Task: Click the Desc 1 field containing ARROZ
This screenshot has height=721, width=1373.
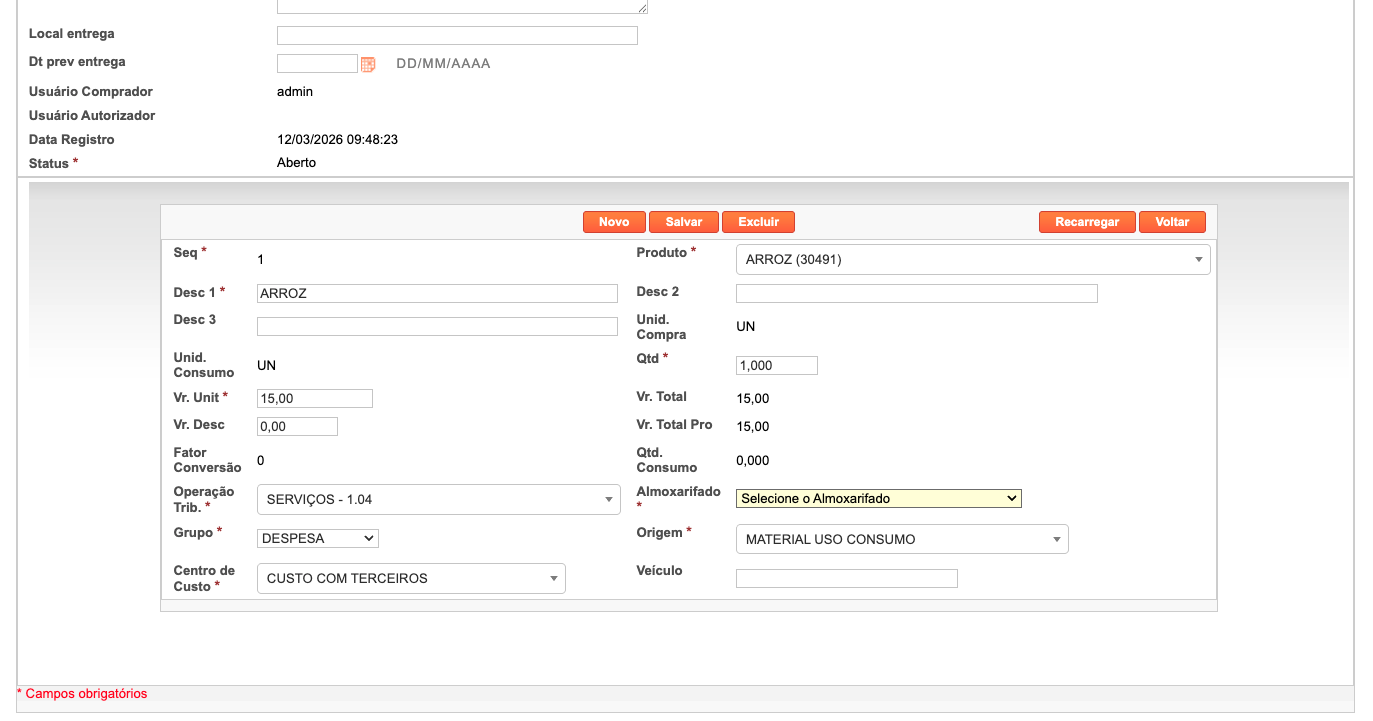Action: pos(437,294)
